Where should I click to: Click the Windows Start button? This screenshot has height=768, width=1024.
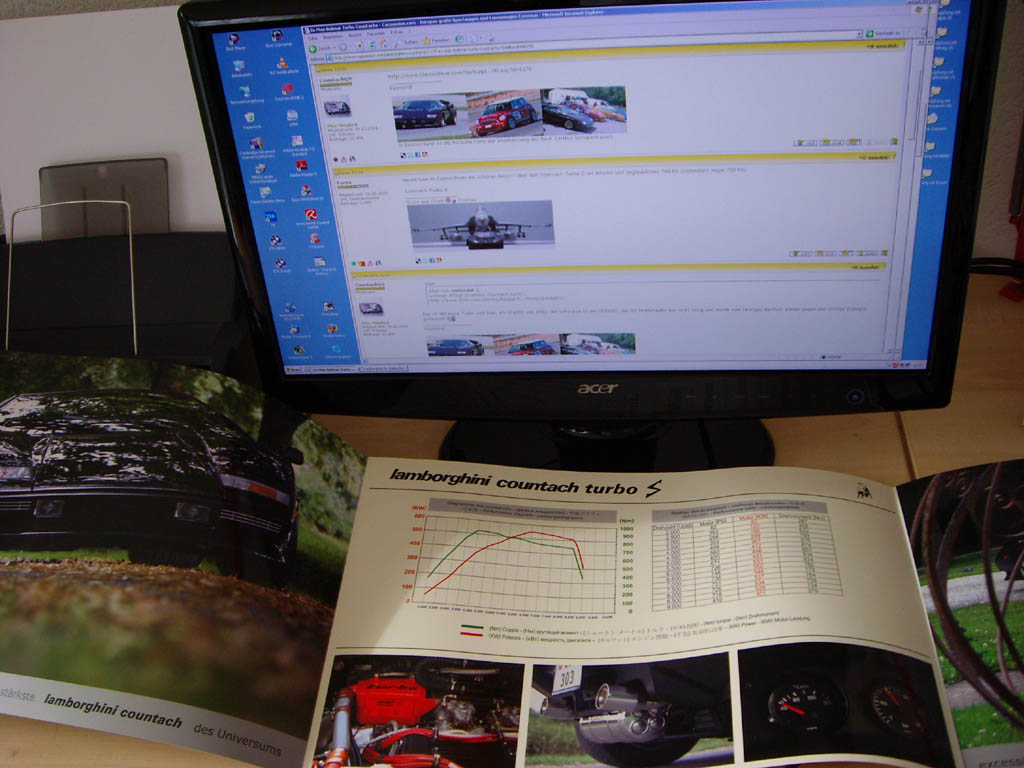pos(292,370)
